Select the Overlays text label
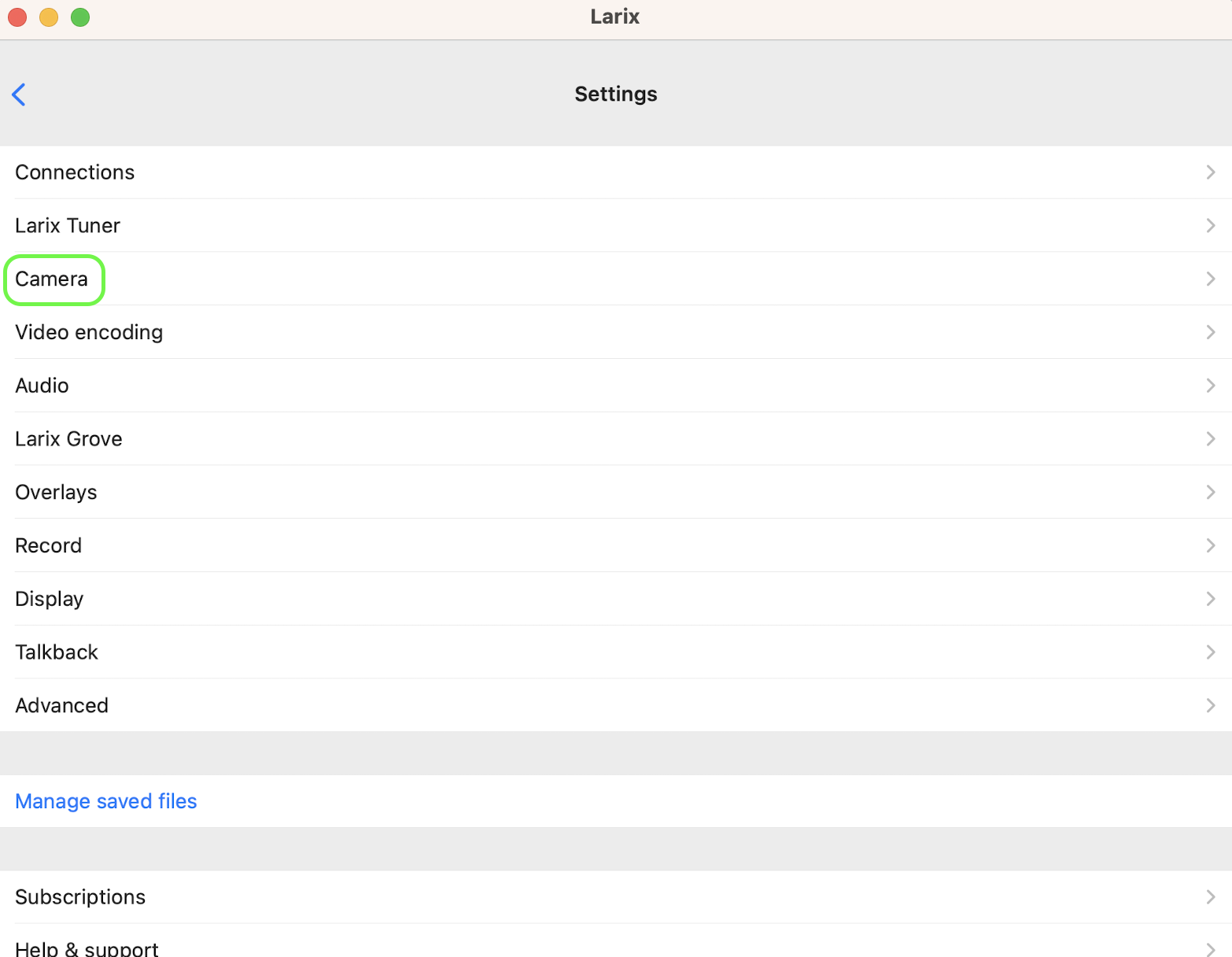Viewport: 1232px width, 957px height. [56, 493]
